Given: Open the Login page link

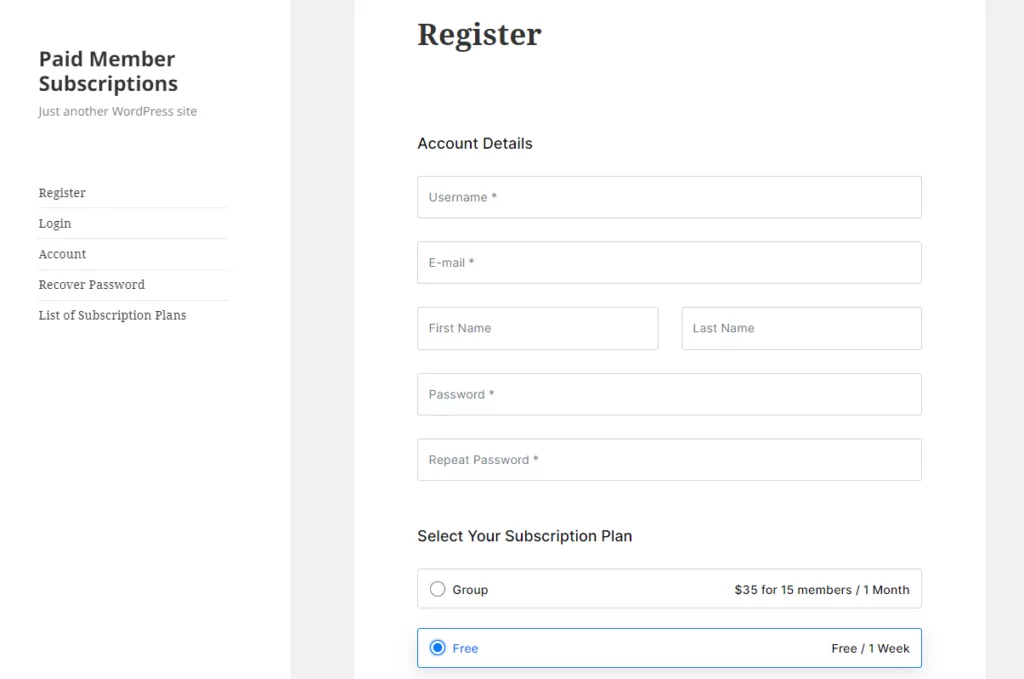Looking at the screenshot, I should click(x=55, y=223).
